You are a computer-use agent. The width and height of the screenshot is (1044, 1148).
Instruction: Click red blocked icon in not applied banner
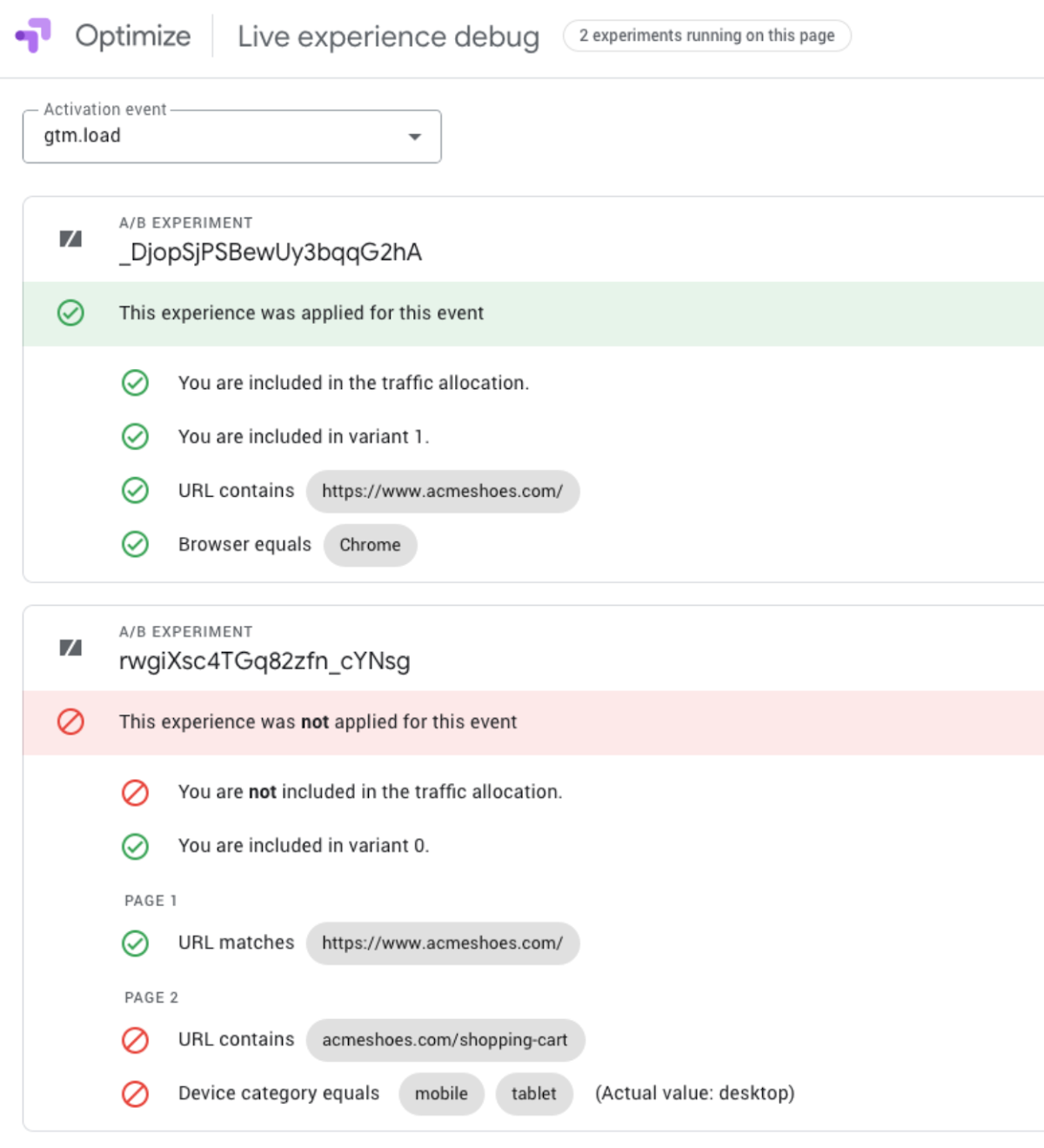click(70, 722)
